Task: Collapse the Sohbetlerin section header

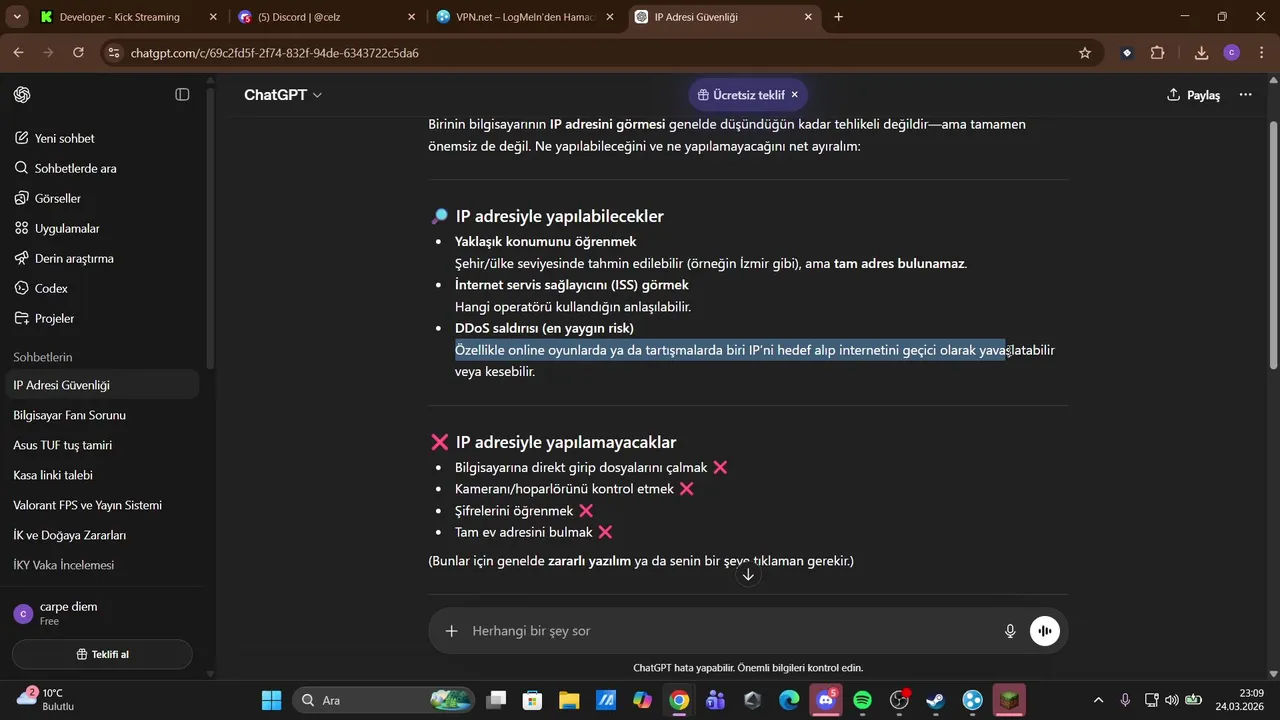Action: tap(43, 357)
